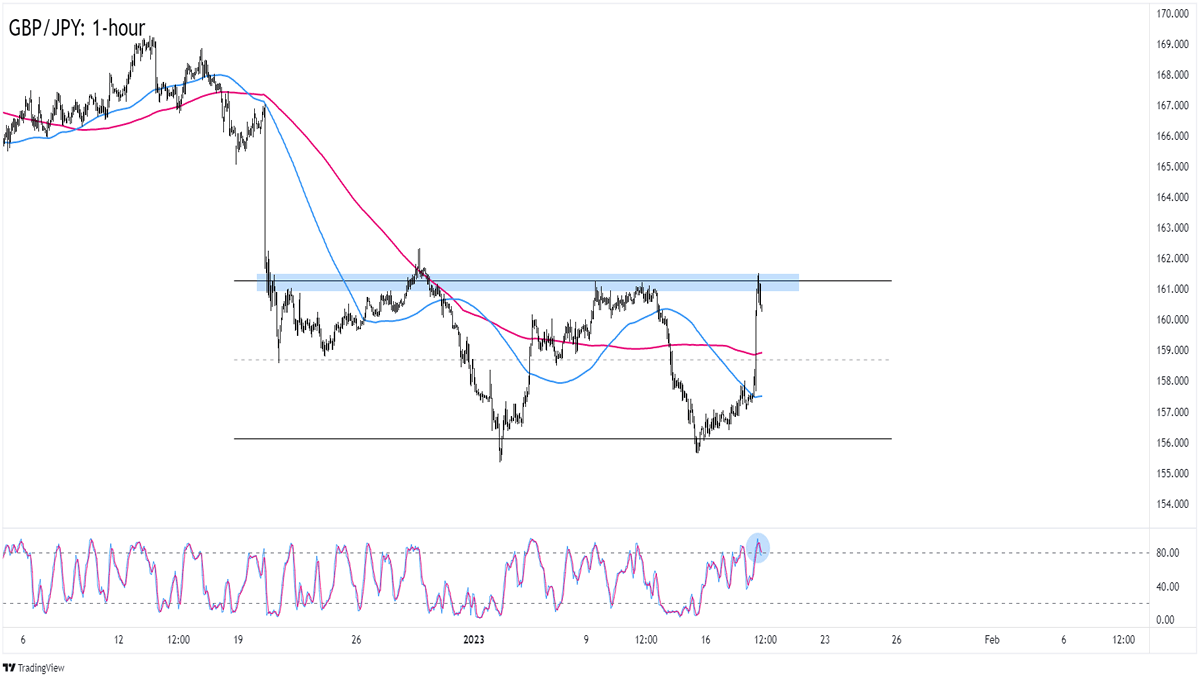Click the 162.000 price axis label

[x=1171, y=258]
